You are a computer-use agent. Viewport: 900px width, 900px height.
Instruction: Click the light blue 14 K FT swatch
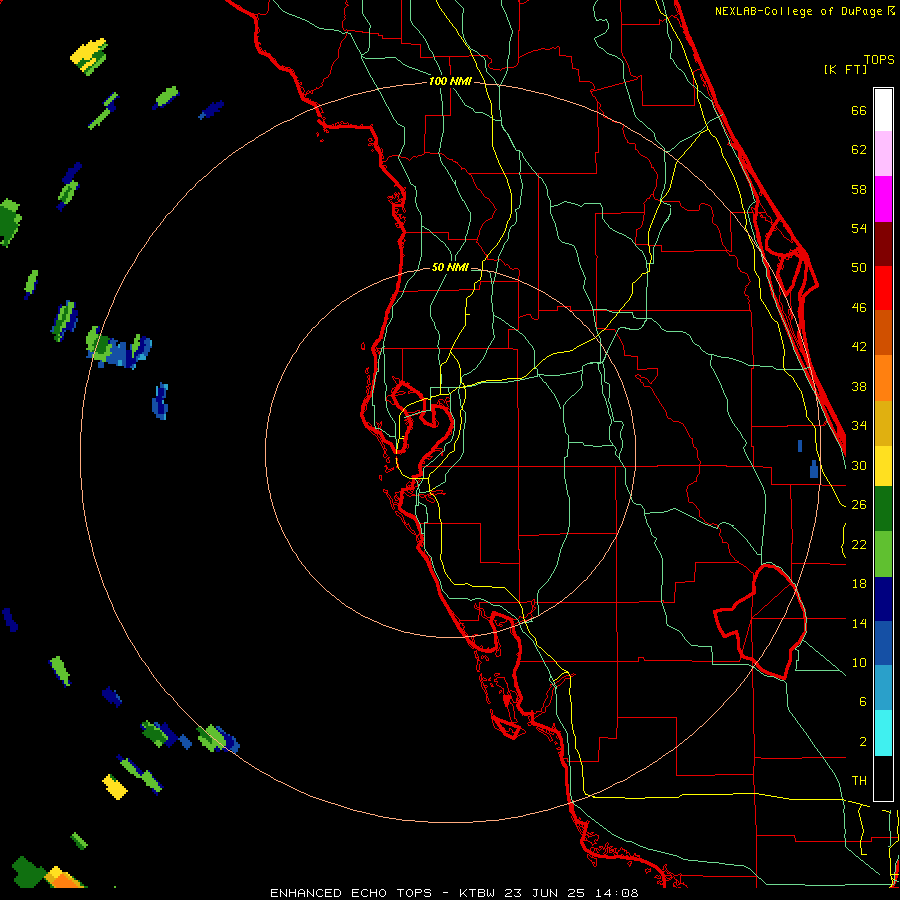point(883,688)
